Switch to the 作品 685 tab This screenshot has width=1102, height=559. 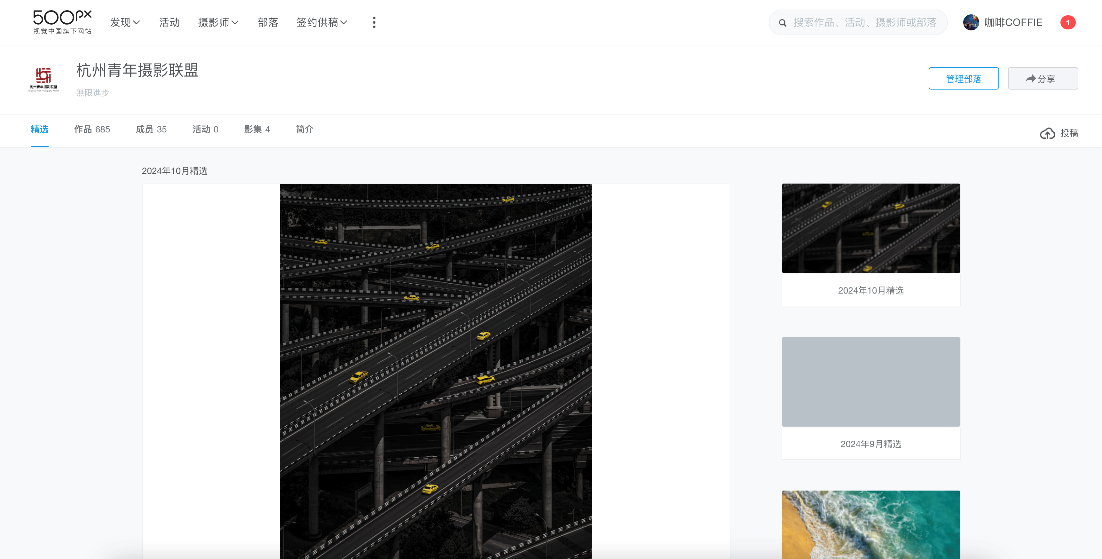click(x=92, y=129)
